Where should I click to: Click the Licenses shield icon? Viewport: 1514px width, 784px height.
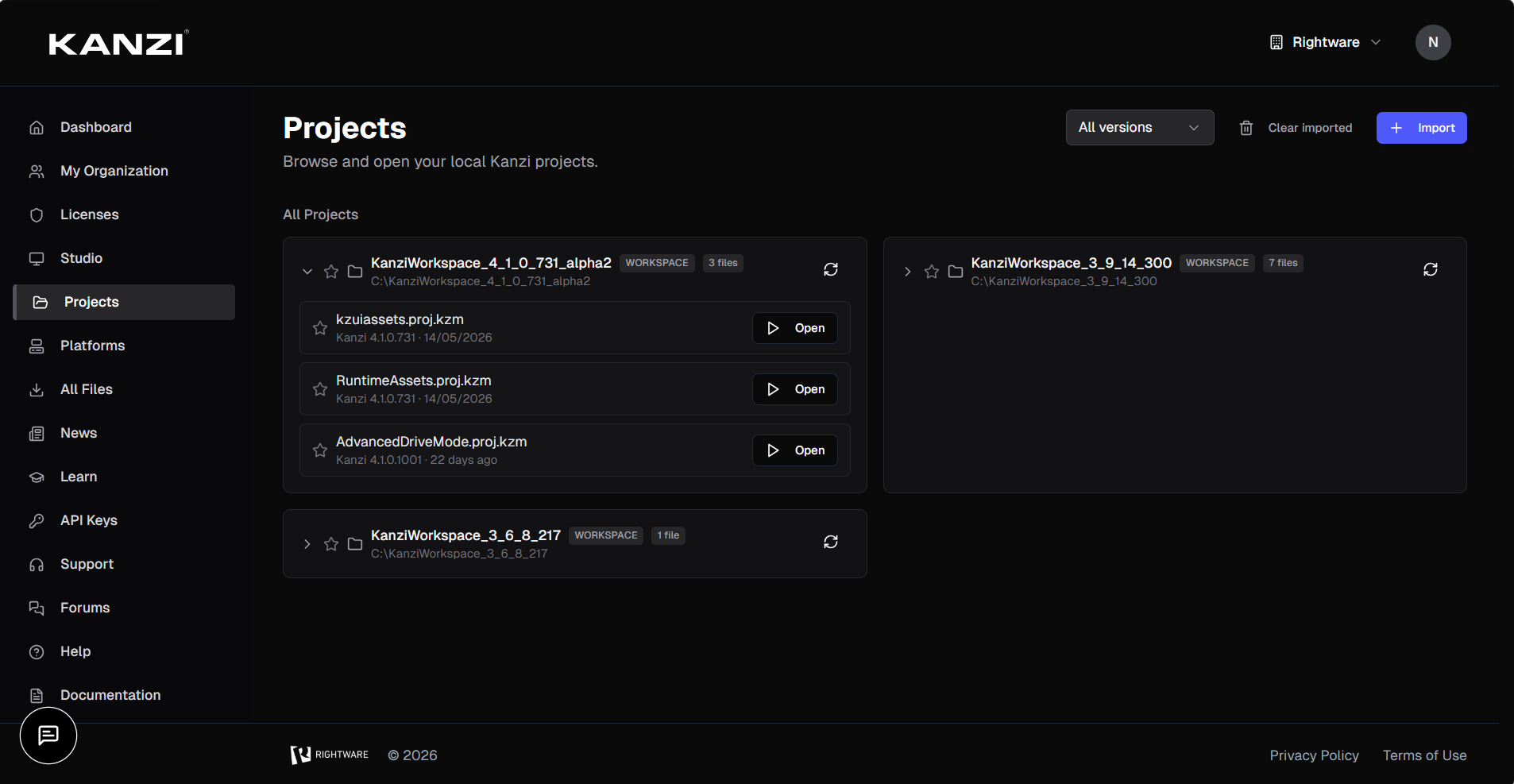37,214
